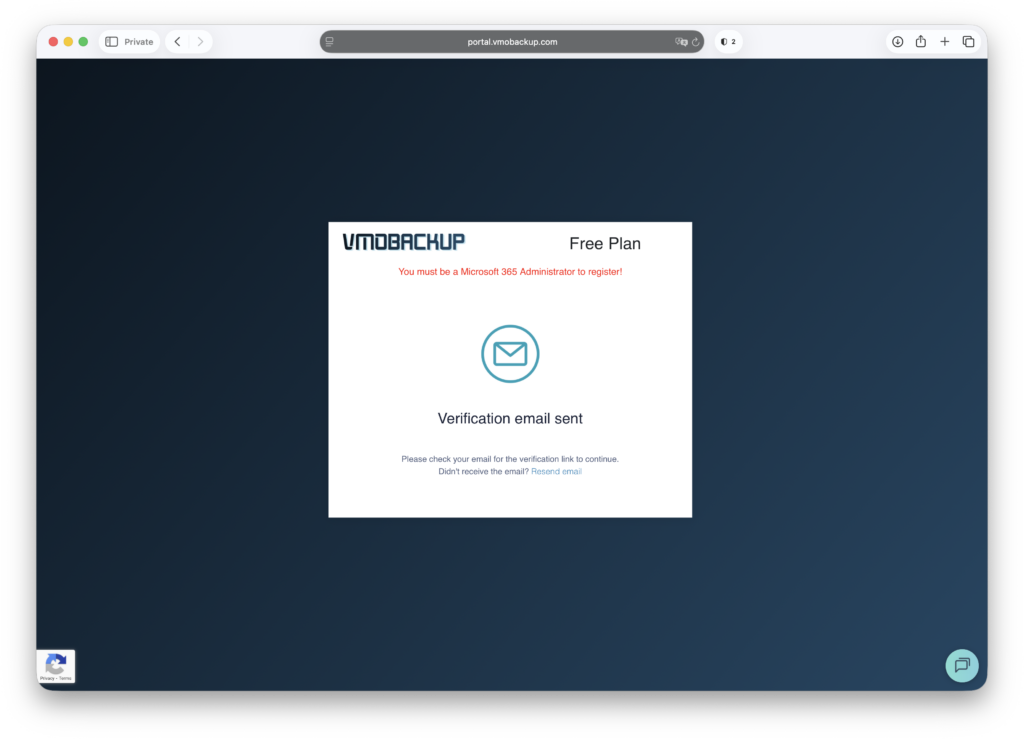Click the VMOBACKUP logo
The height and width of the screenshot is (739, 1024).
click(x=404, y=242)
